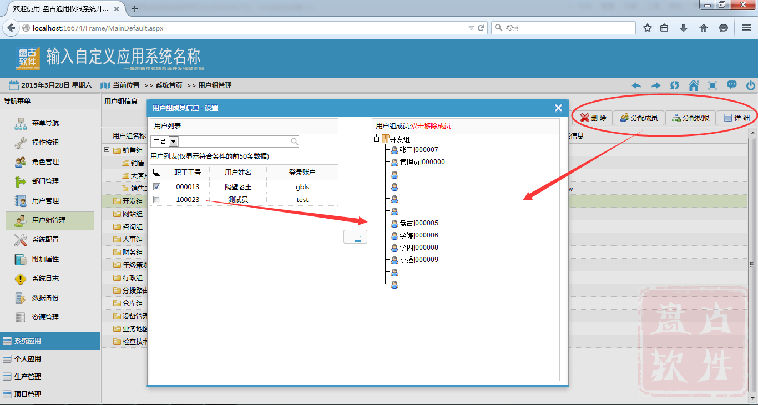Open the browser downloads arrow icon
This screenshot has height=405, width=758.
[x=684, y=28]
